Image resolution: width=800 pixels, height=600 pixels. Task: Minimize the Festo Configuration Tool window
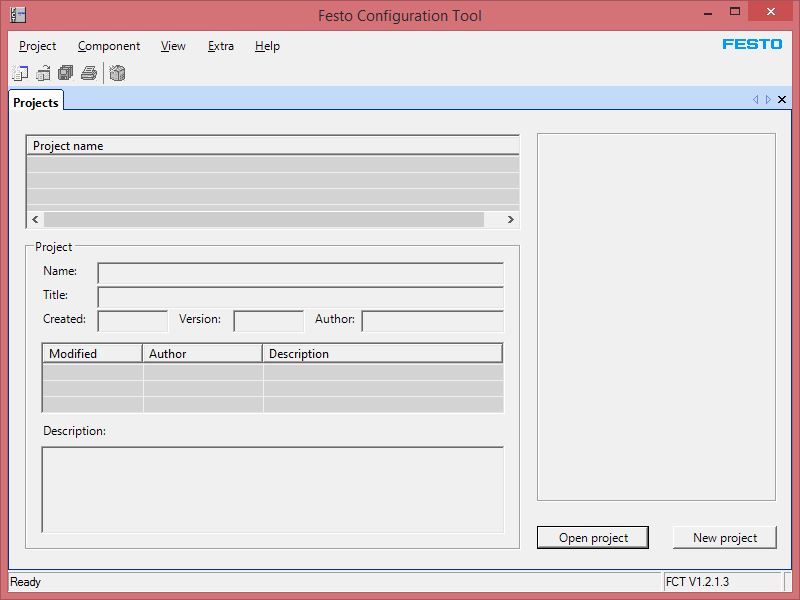[x=708, y=13]
